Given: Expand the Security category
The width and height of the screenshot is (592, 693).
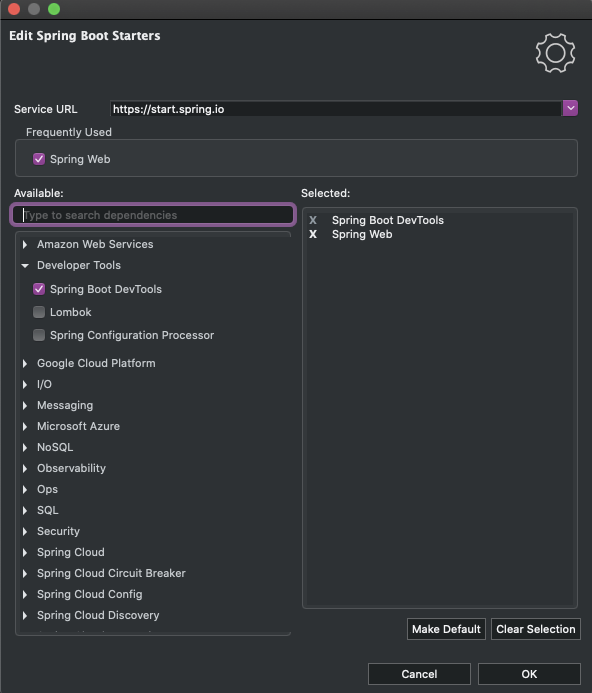Looking at the screenshot, I should click(x=25, y=531).
